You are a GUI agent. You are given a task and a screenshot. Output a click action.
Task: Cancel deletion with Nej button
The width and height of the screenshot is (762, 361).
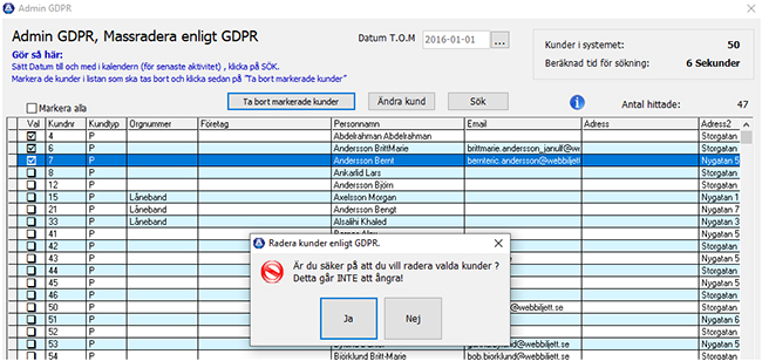tap(413, 319)
